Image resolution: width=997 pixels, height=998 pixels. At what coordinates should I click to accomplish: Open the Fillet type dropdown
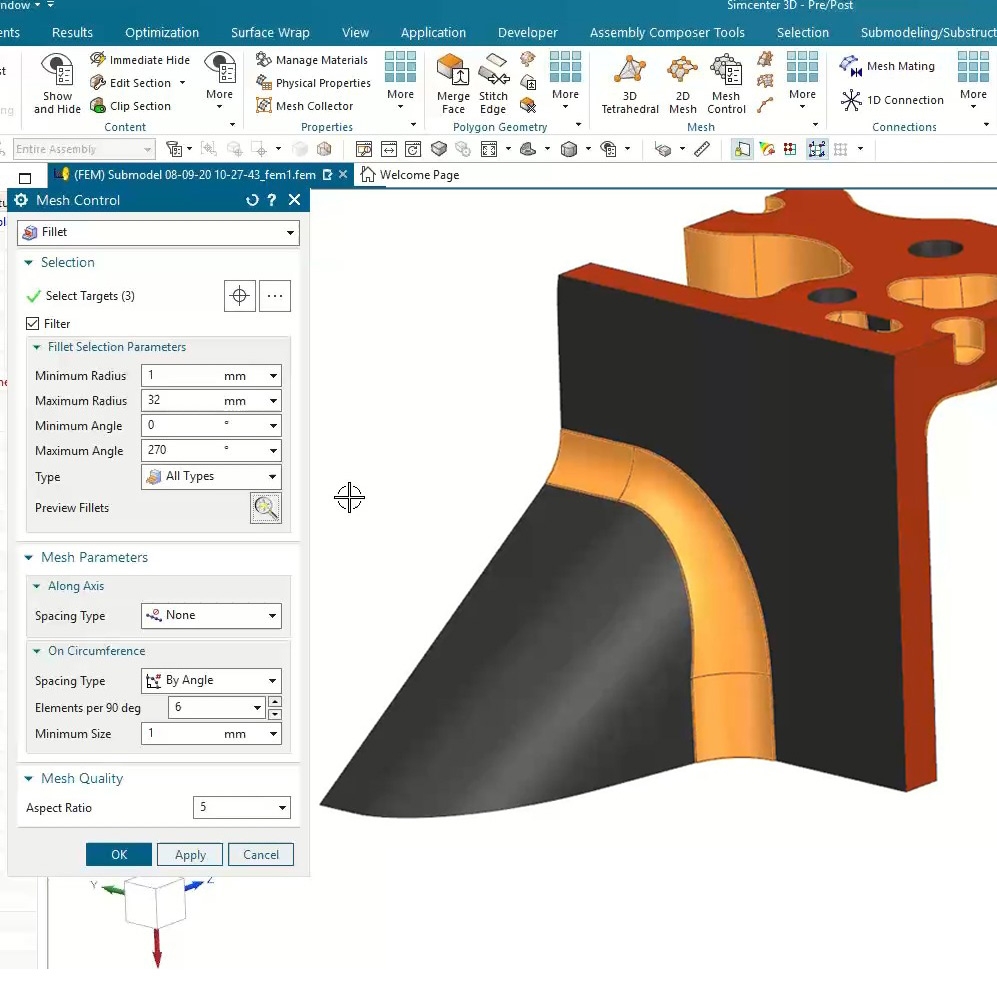[159, 232]
